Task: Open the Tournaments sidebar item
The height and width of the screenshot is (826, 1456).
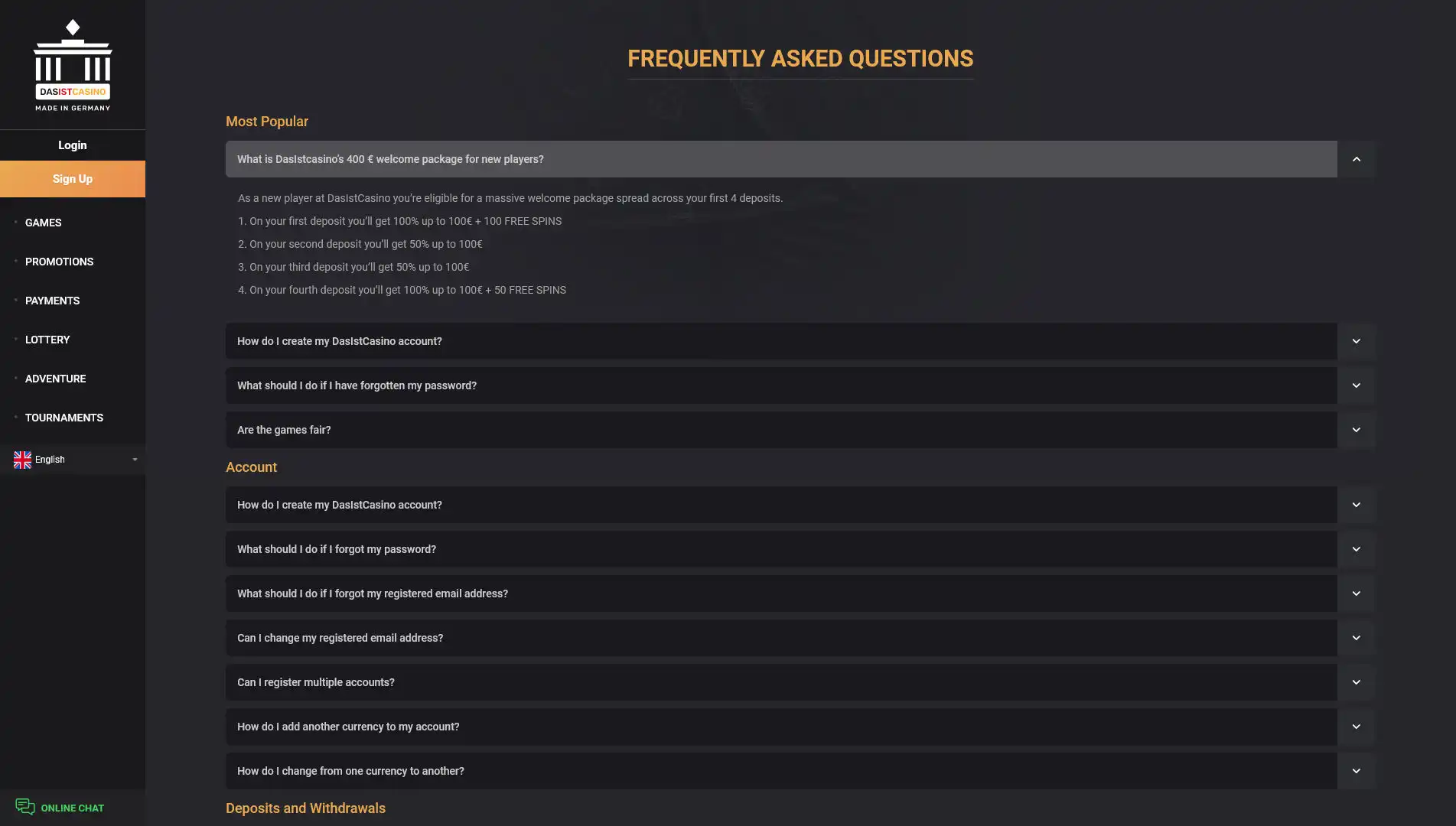Action: coord(64,418)
